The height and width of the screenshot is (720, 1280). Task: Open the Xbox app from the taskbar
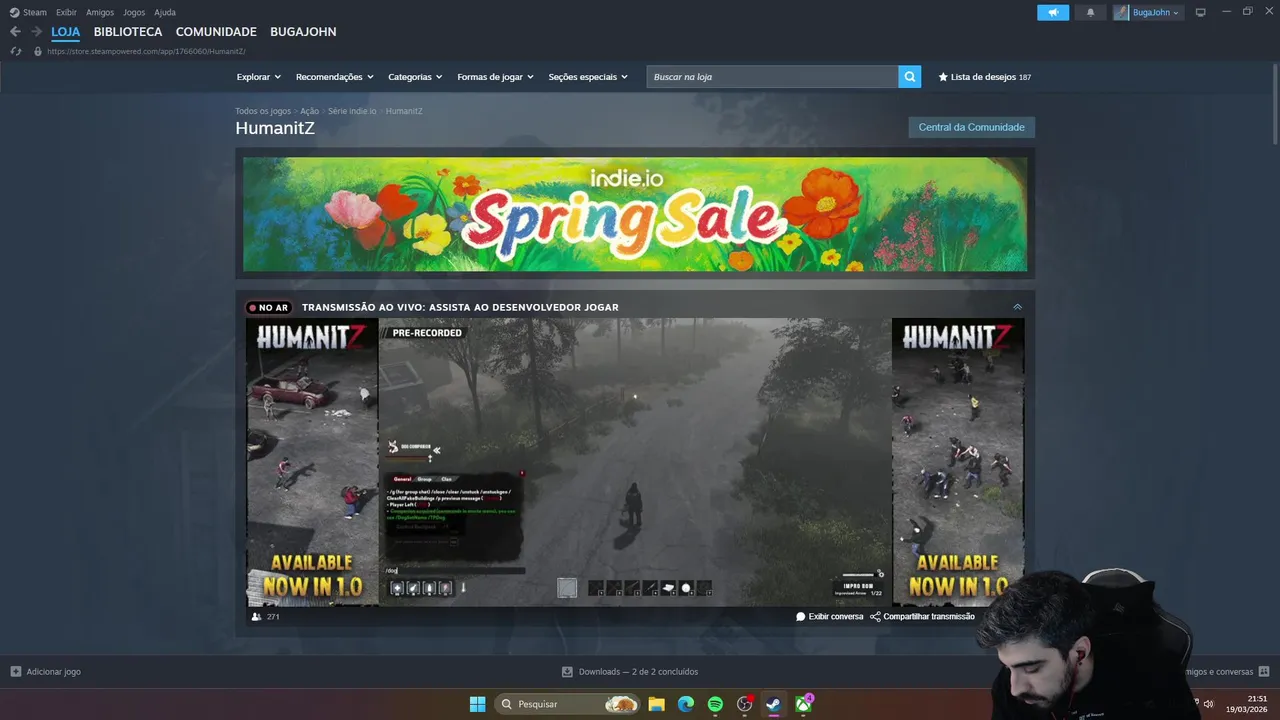click(803, 704)
